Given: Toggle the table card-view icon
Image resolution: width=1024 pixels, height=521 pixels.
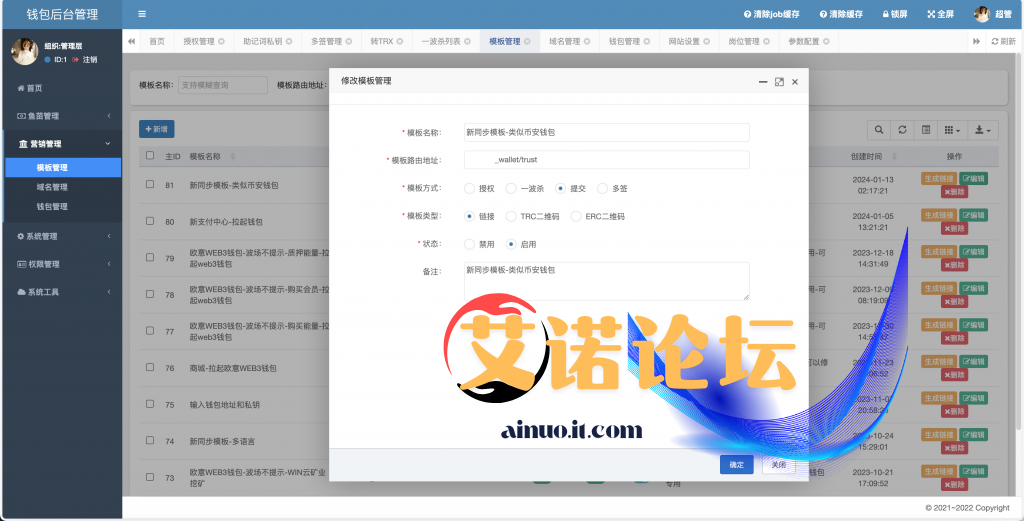Looking at the screenshot, I should tap(925, 130).
